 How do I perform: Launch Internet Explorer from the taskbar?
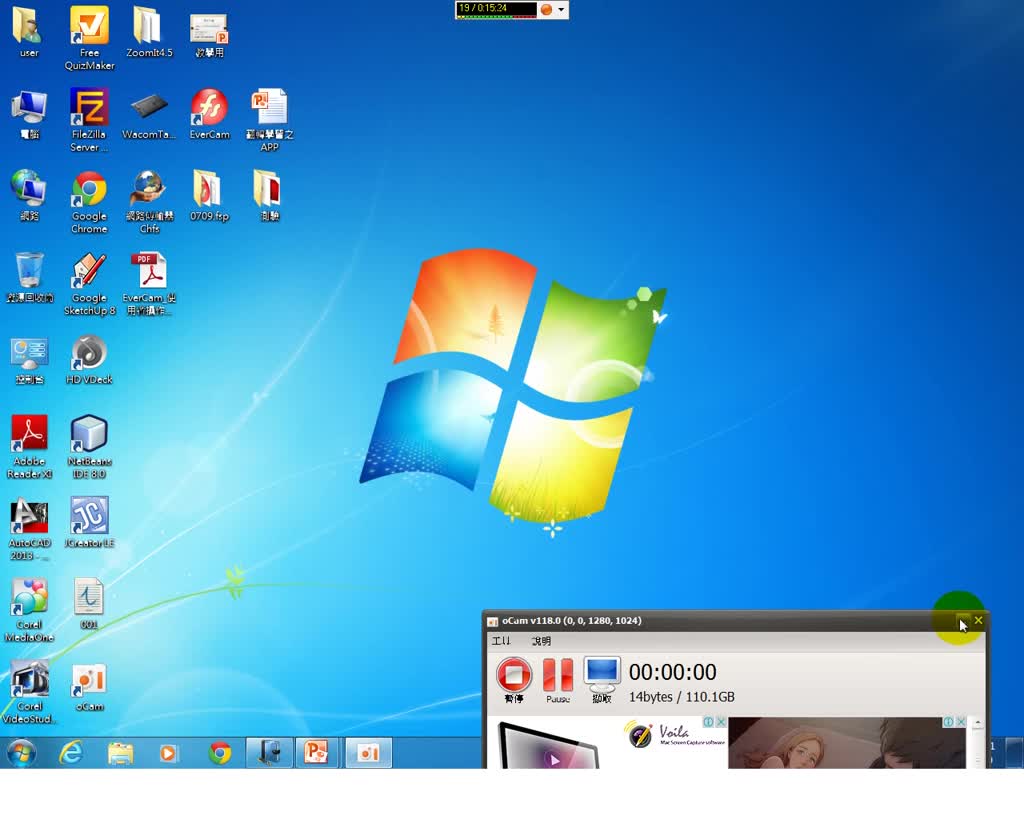(x=71, y=753)
